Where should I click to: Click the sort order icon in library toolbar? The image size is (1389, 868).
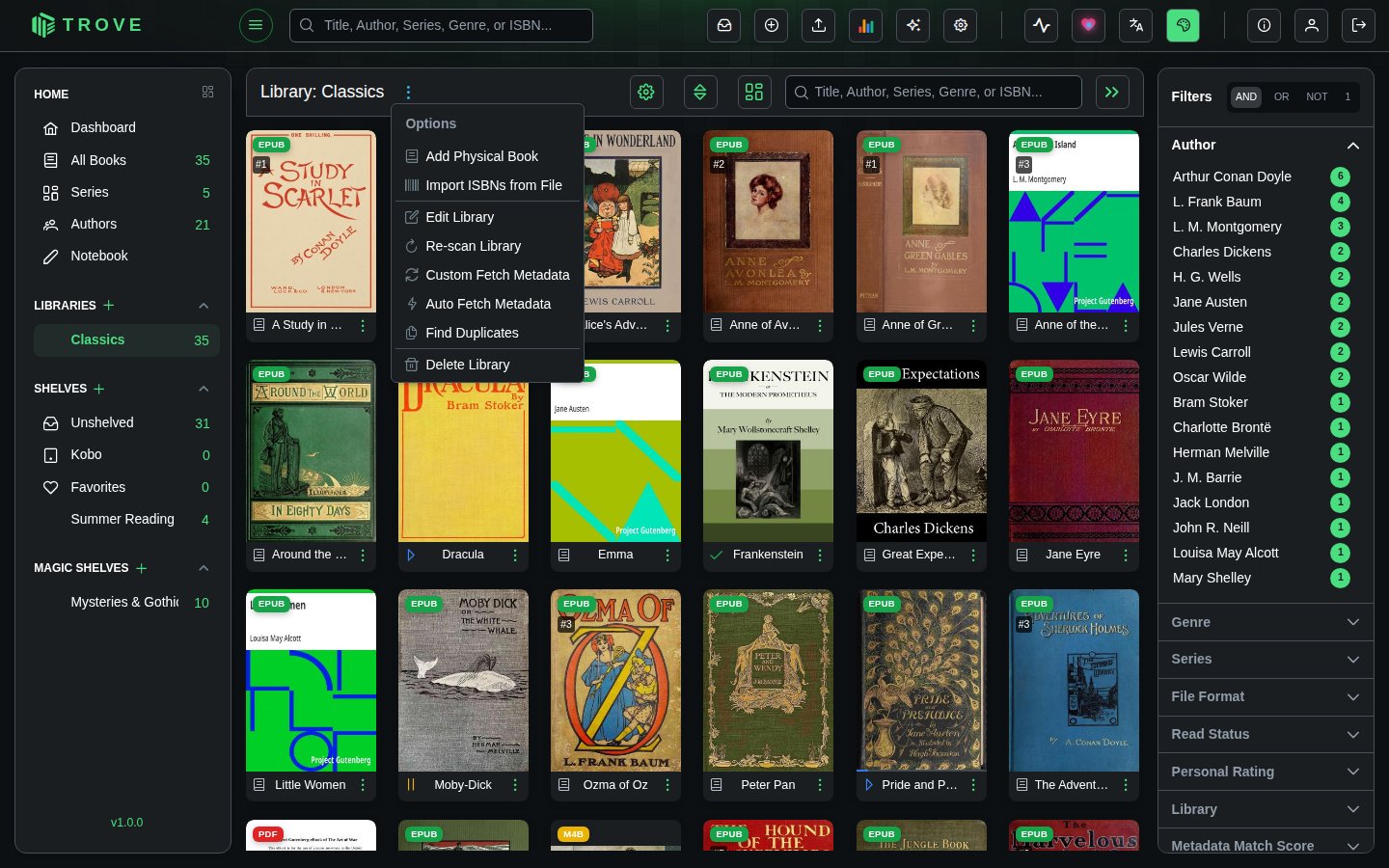(700, 92)
